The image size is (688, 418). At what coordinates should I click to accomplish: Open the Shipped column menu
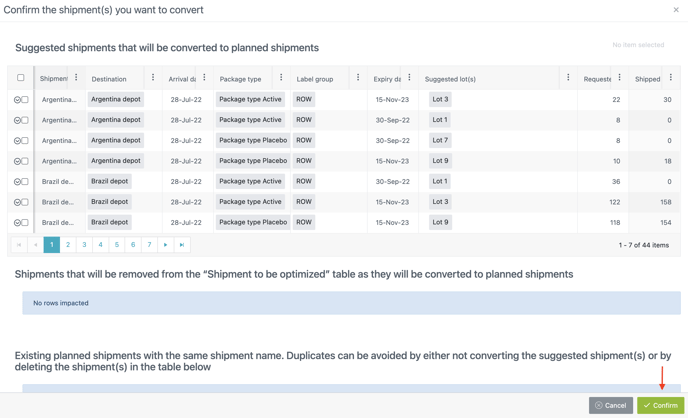coord(671,78)
